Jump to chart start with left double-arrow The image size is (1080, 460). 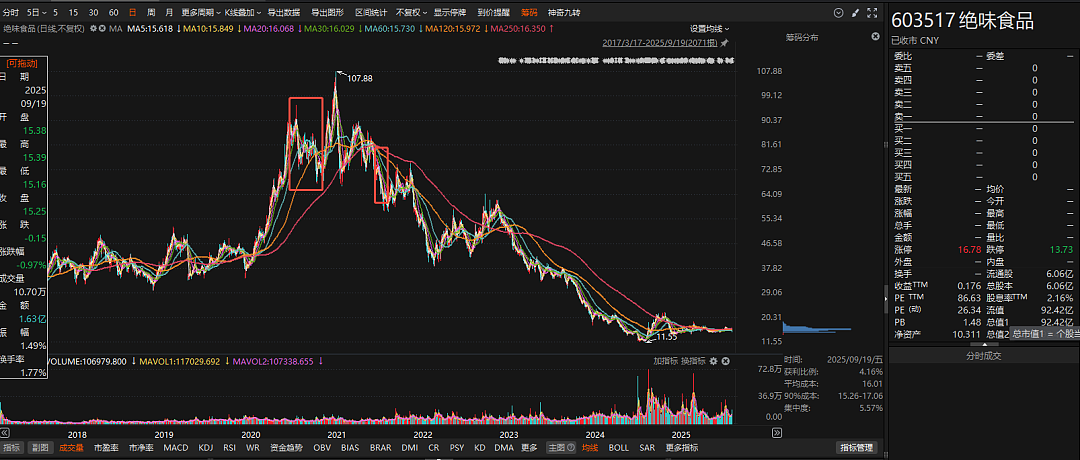(x=5, y=433)
